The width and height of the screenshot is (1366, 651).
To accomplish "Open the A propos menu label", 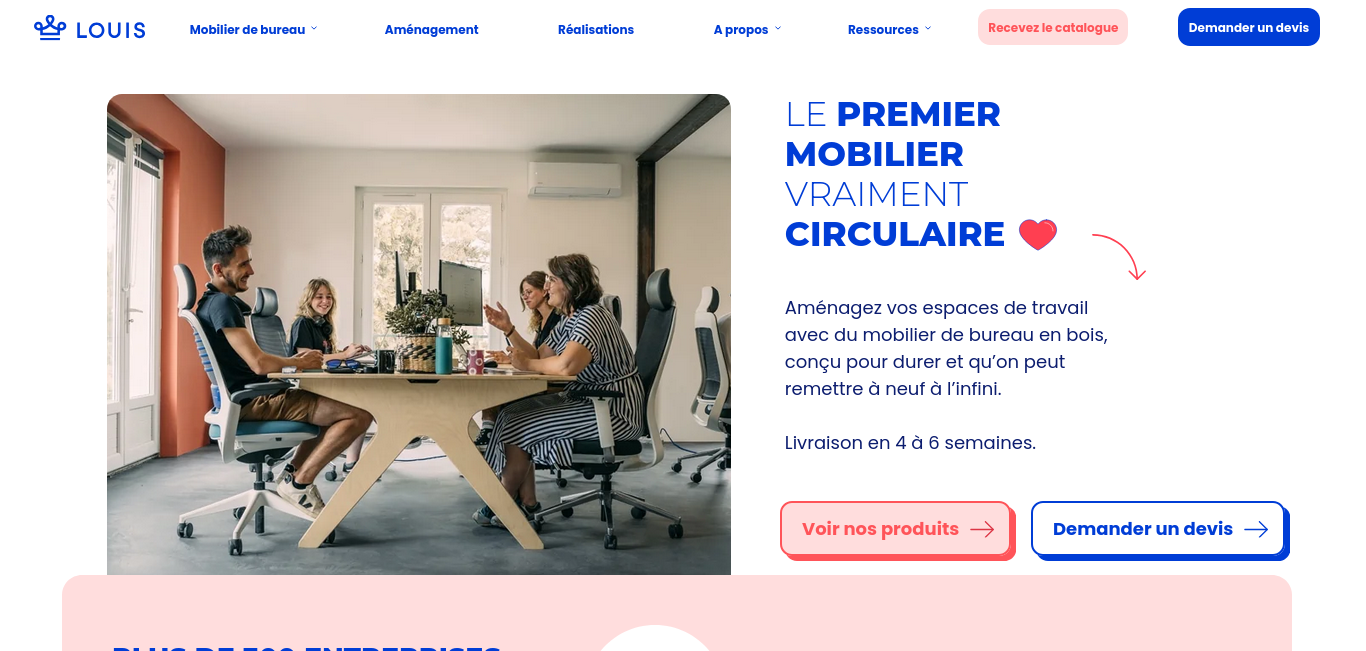I will pyautogui.click(x=741, y=30).
